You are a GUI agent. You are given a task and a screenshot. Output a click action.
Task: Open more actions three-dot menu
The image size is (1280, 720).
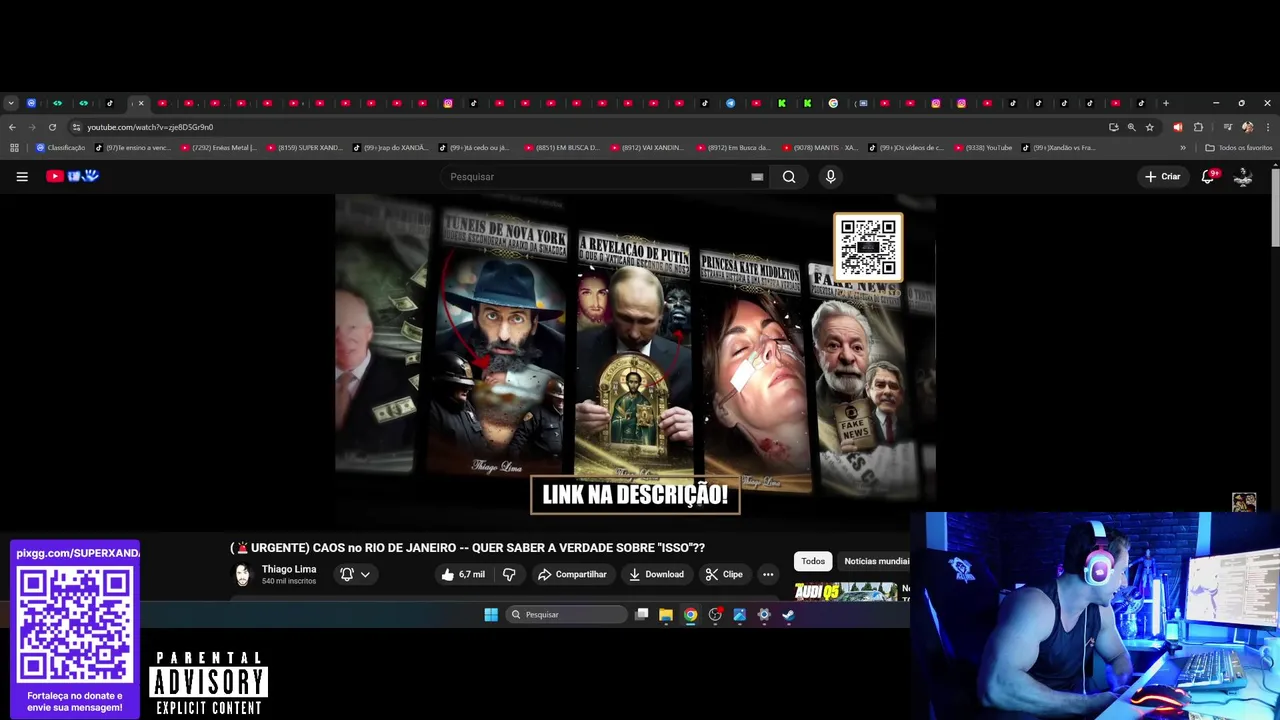(x=768, y=574)
